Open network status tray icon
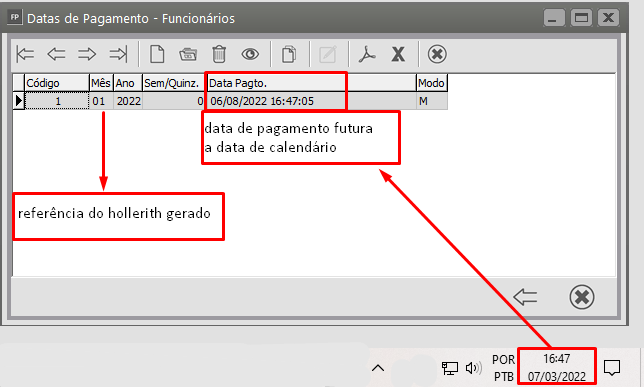Image resolution: width=644 pixels, height=387 pixels. [x=450, y=368]
